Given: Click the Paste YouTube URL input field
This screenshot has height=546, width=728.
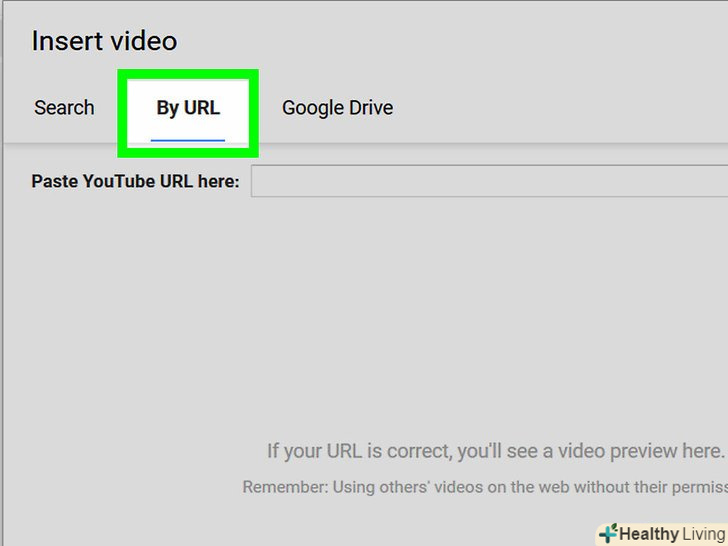Looking at the screenshot, I should 489,181.
